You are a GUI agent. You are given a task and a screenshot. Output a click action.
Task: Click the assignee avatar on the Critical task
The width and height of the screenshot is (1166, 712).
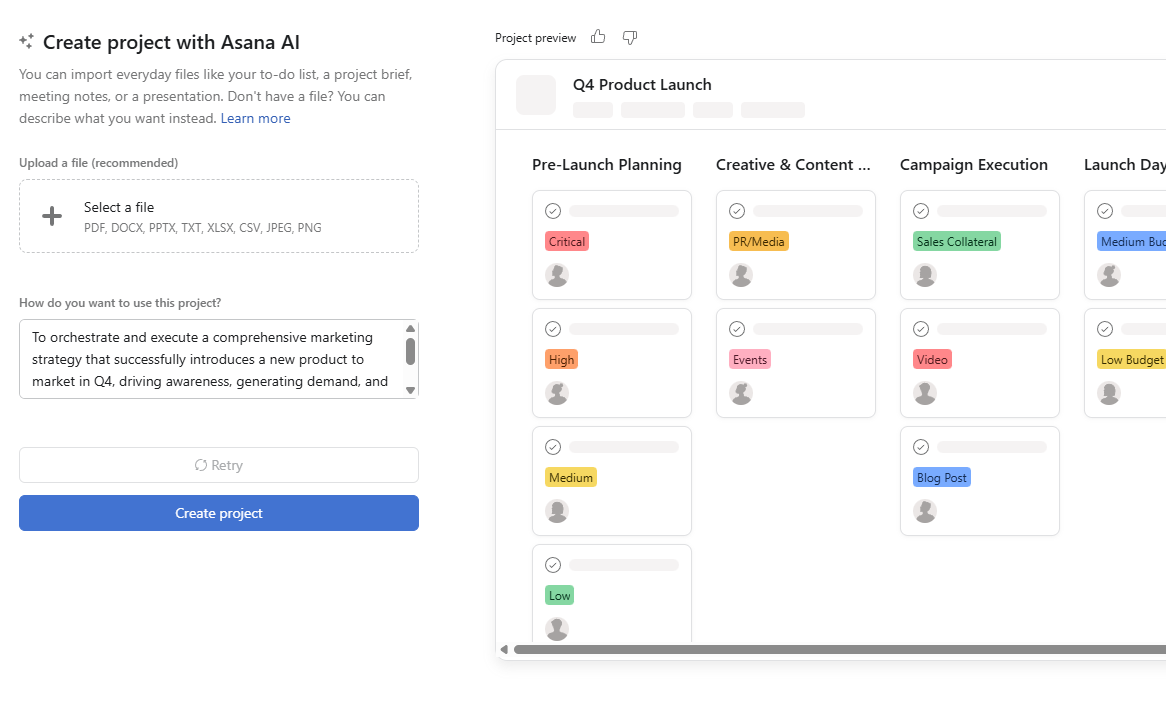pyautogui.click(x=557, y=274)
